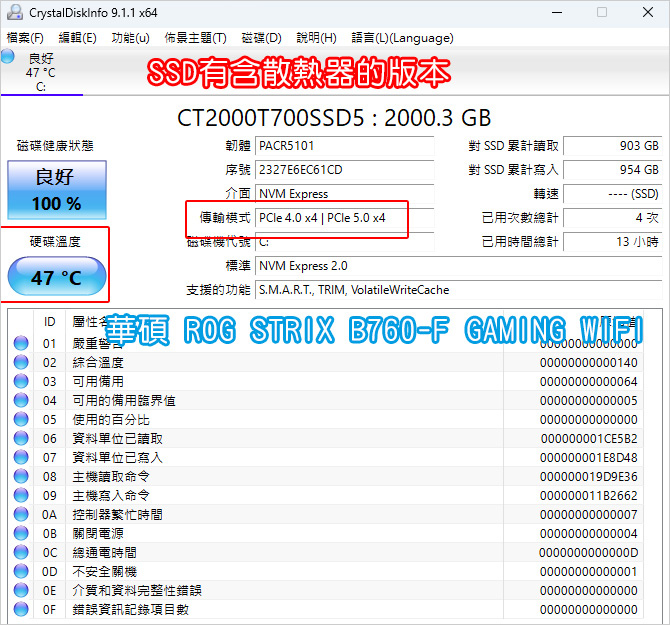This screenshot has width=670, height=625.
Task: Select the C: drive tab showing 47 °C
Action: (x=41, y=72)
